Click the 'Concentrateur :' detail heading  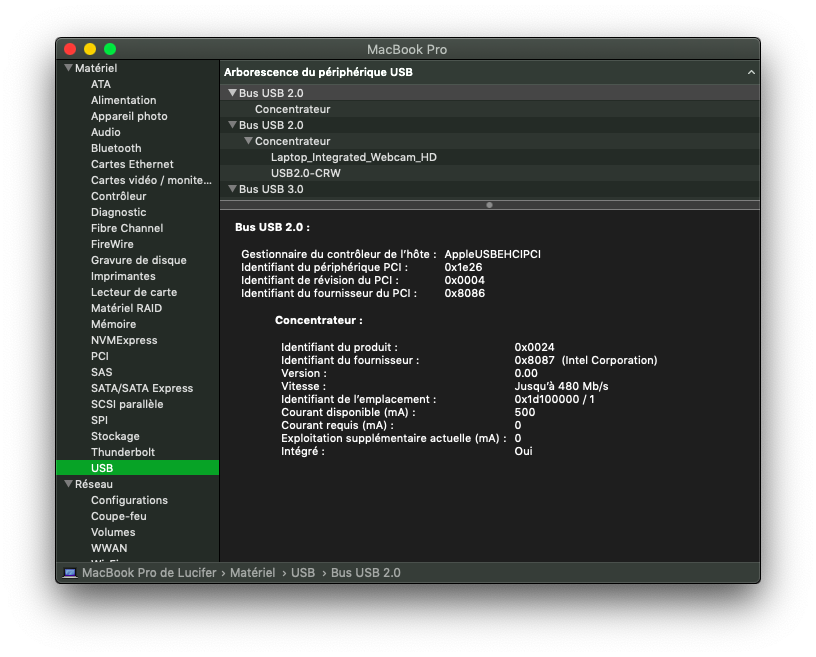pyautogui.click(x=318, y=320)
